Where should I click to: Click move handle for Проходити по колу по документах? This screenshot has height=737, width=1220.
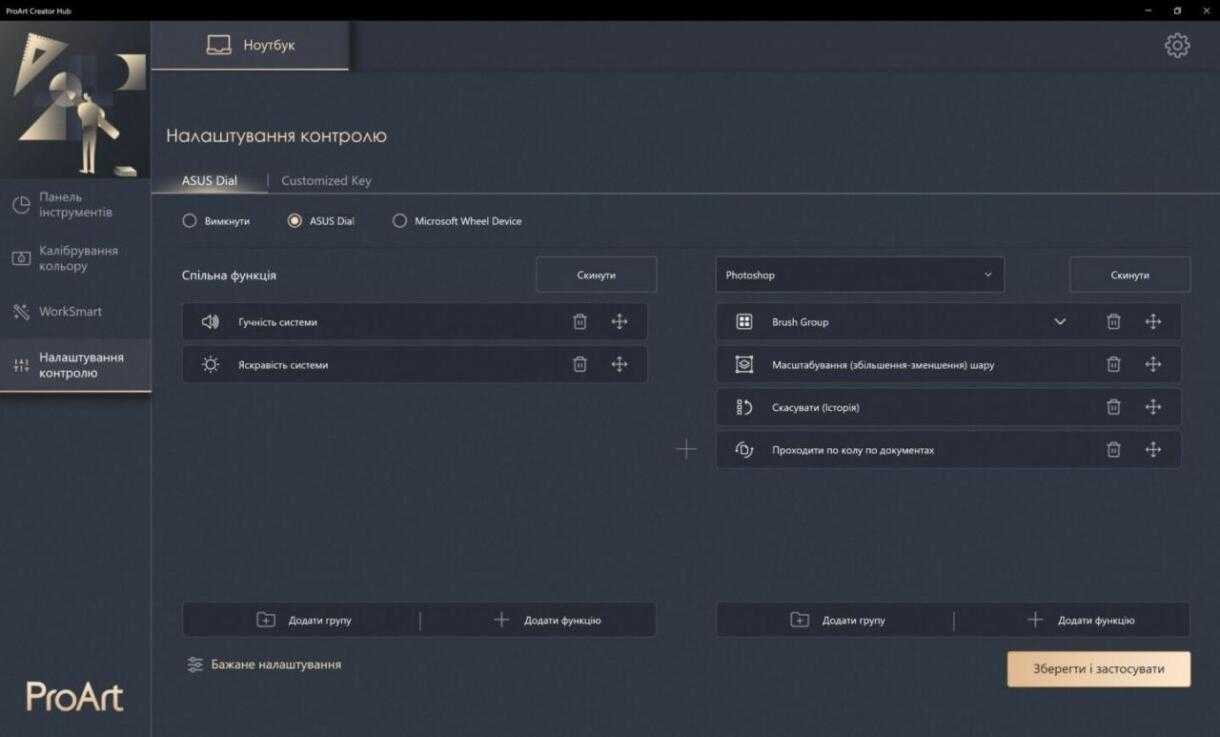[1153, 450]
